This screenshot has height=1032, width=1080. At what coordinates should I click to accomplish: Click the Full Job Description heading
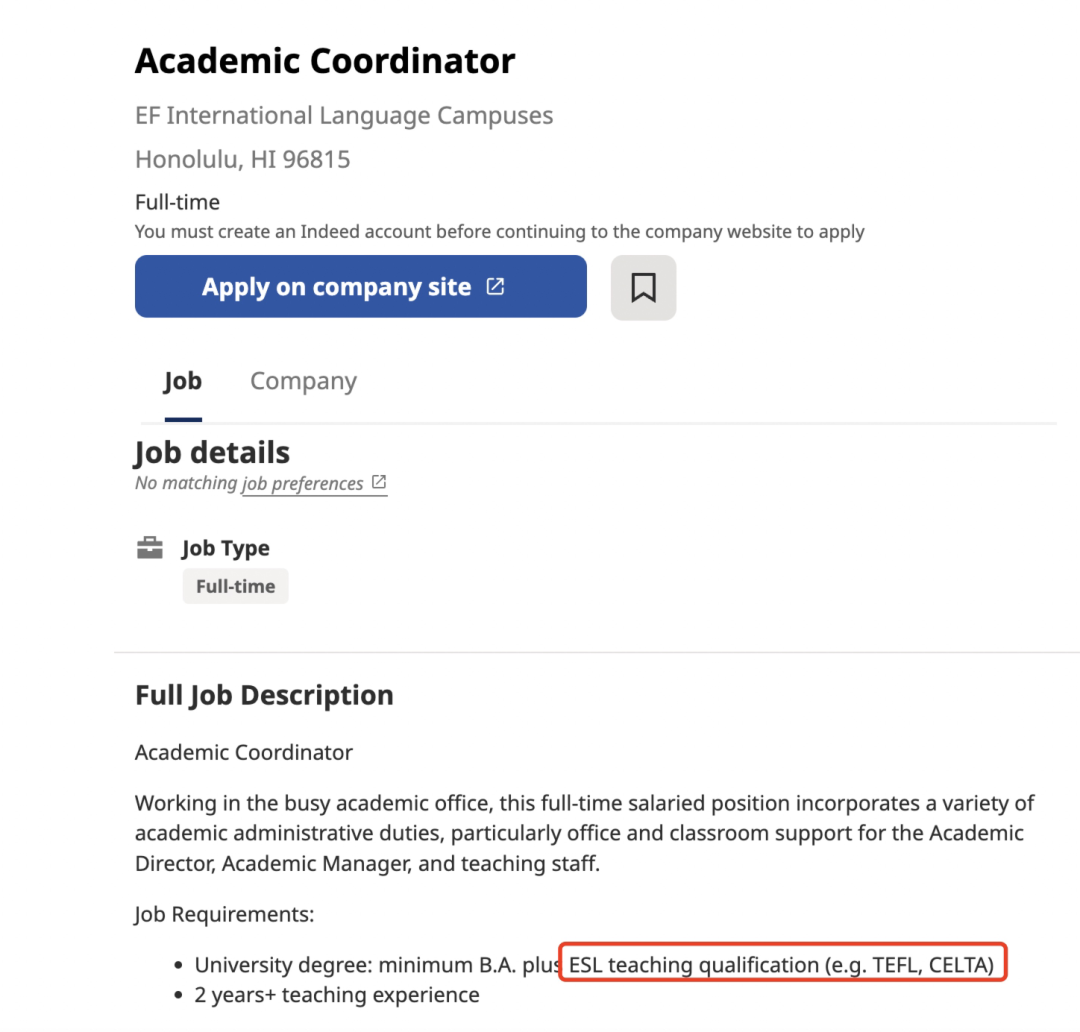(264, 695)
